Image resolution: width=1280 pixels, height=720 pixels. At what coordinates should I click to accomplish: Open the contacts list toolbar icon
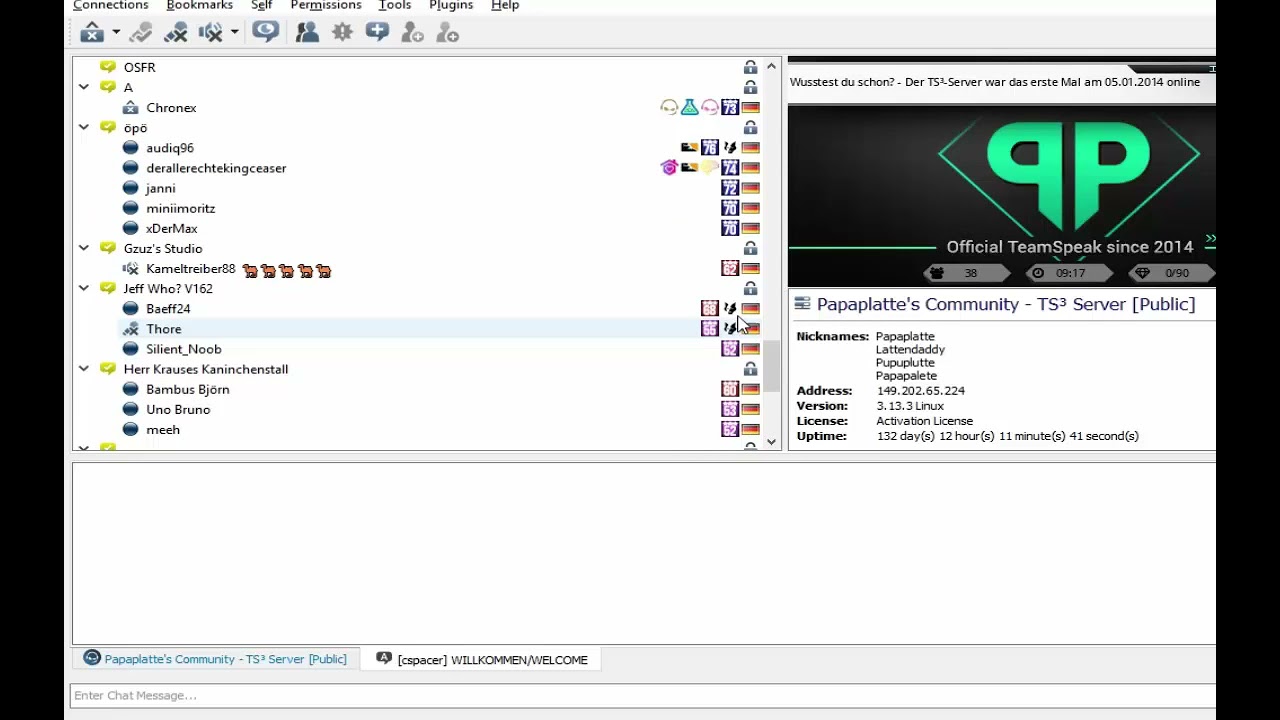tap(307, 33)
